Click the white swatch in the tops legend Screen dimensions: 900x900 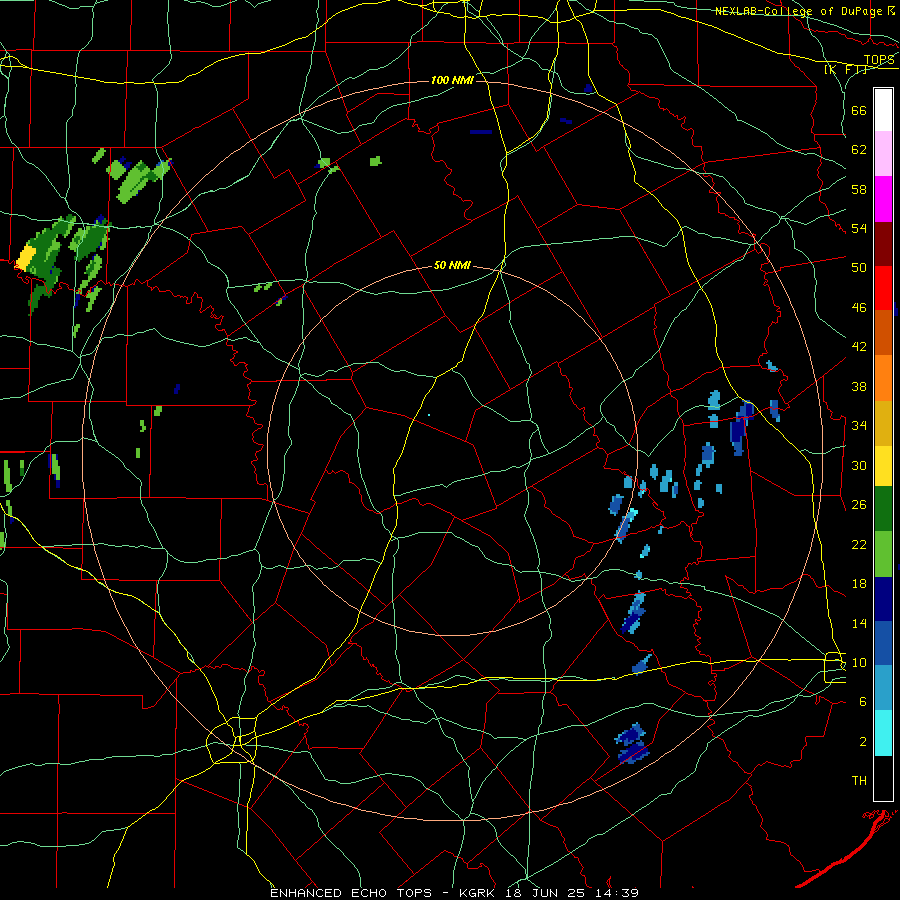click(x=883, y=110)
